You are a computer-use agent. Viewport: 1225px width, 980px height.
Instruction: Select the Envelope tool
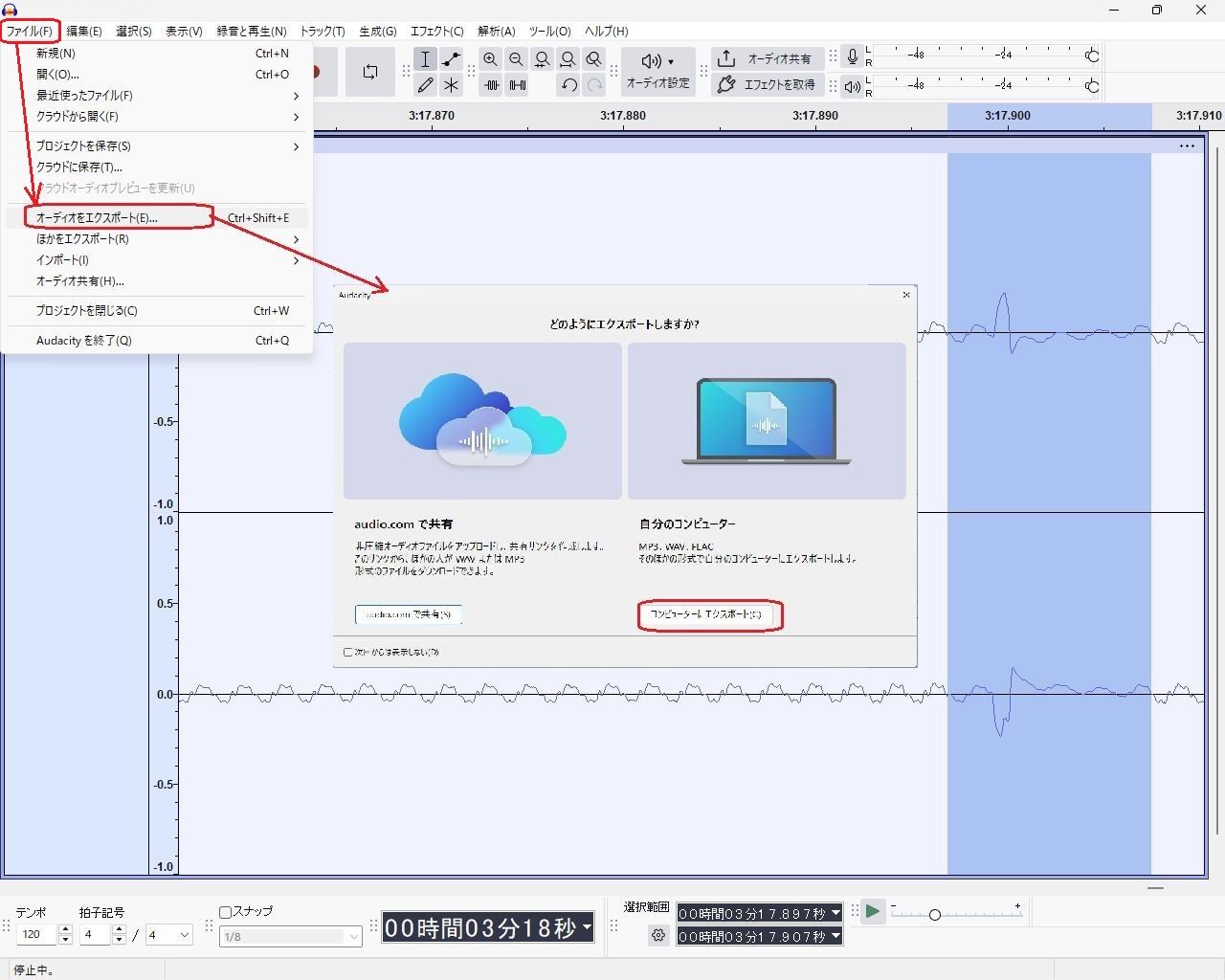click(x=452, y=59)
